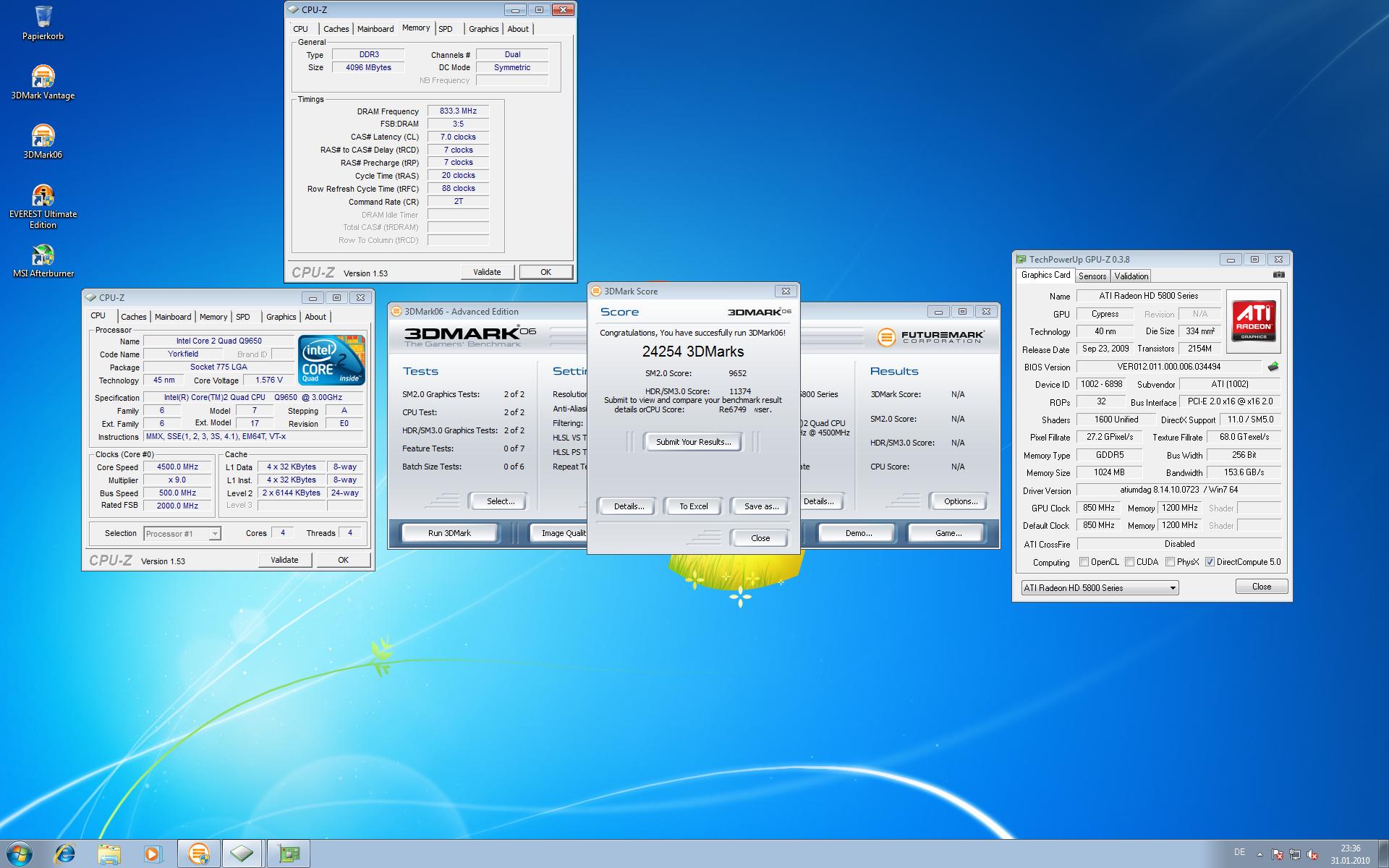Open Mainboard tab in lower CPU-Z window
1389x868 pixels.
173,317
